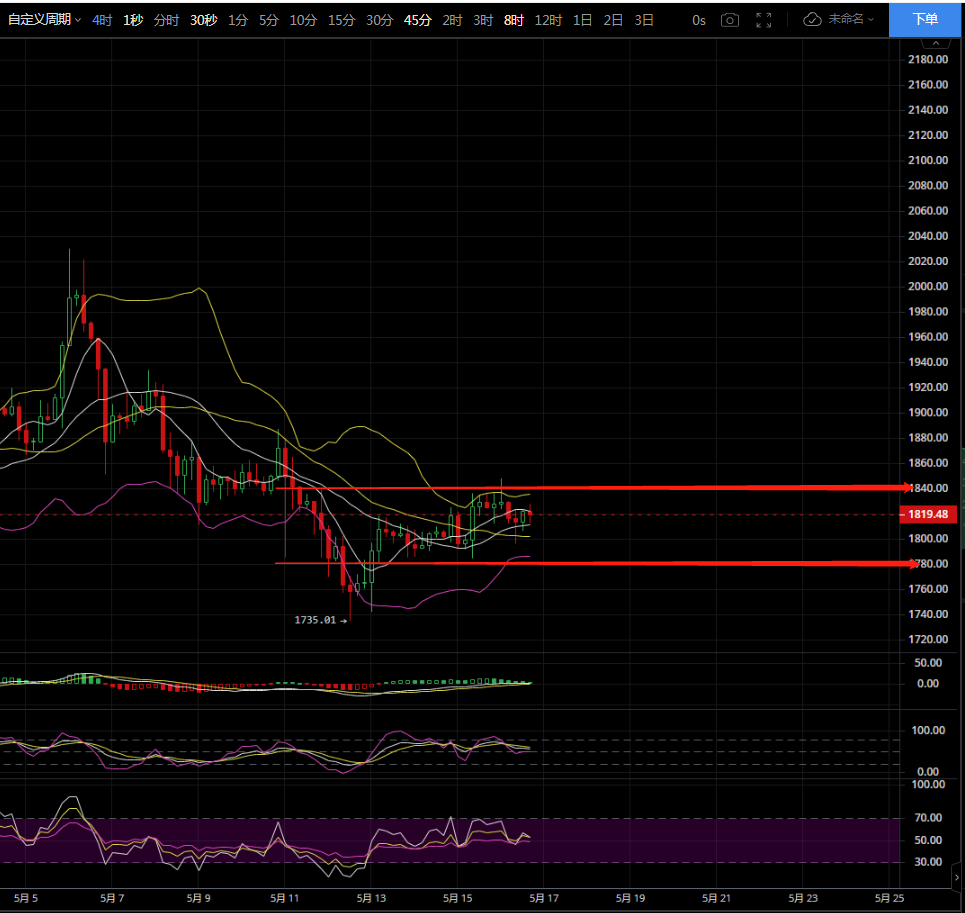Viewport: 965px width, 913px height.
Task: Click the 1735.01 low price marker
Action: pos(320,620)
